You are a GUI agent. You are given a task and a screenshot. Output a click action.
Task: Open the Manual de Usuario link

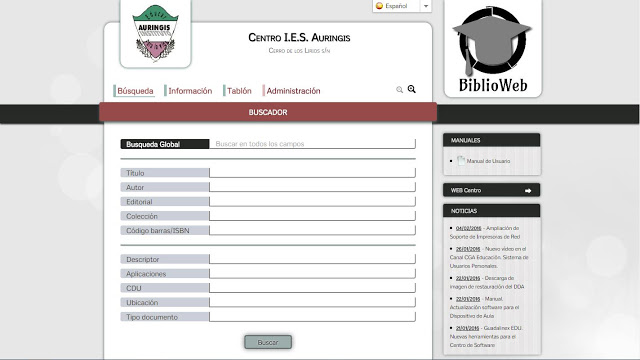tap(488, 161)
